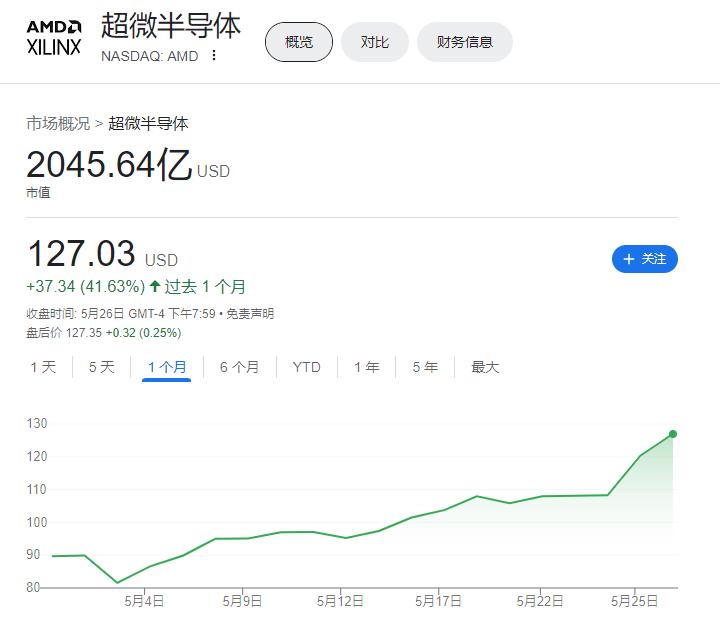
Task: Show the YTD chart range
Action: (307, 367)
